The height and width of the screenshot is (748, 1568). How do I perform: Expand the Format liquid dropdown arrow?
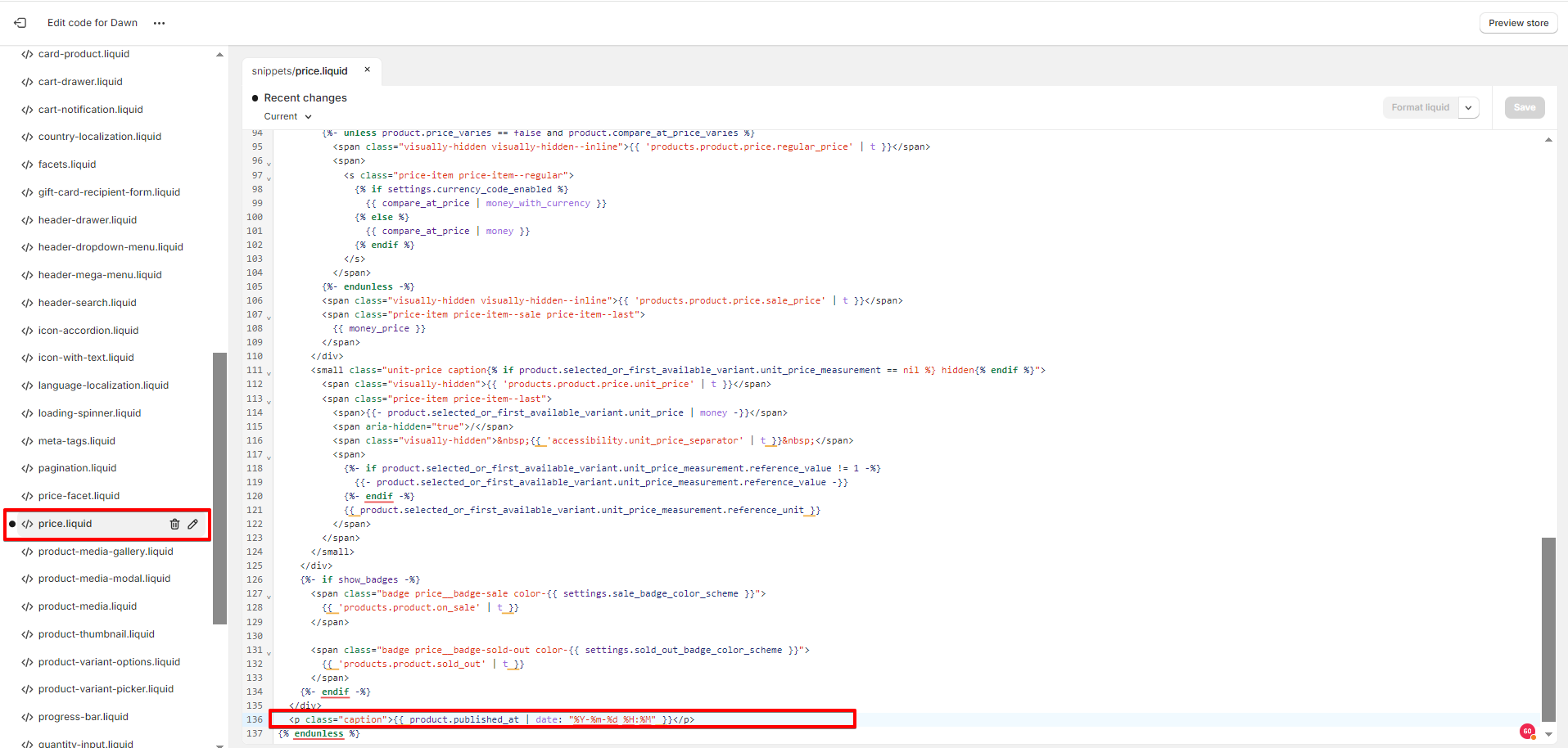[1469, 107]
